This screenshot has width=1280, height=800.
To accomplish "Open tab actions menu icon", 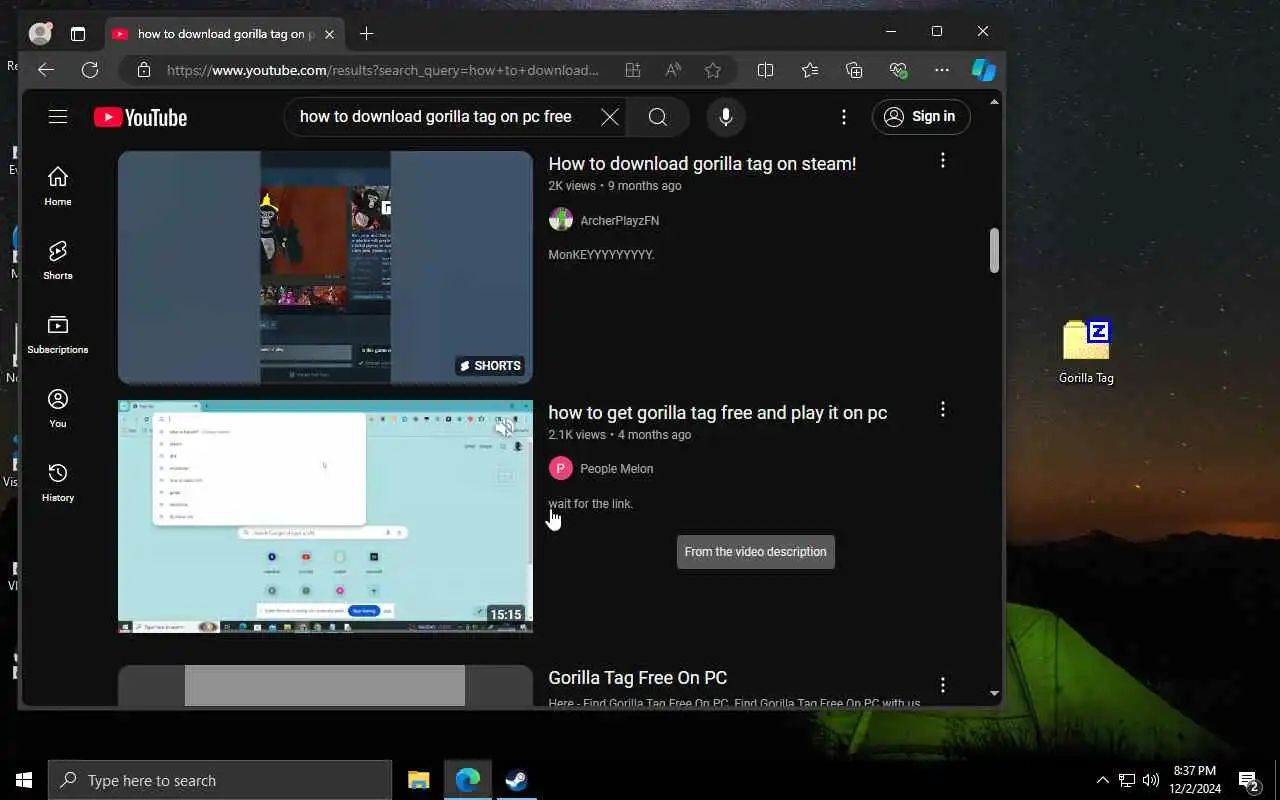I will [78, 34].
